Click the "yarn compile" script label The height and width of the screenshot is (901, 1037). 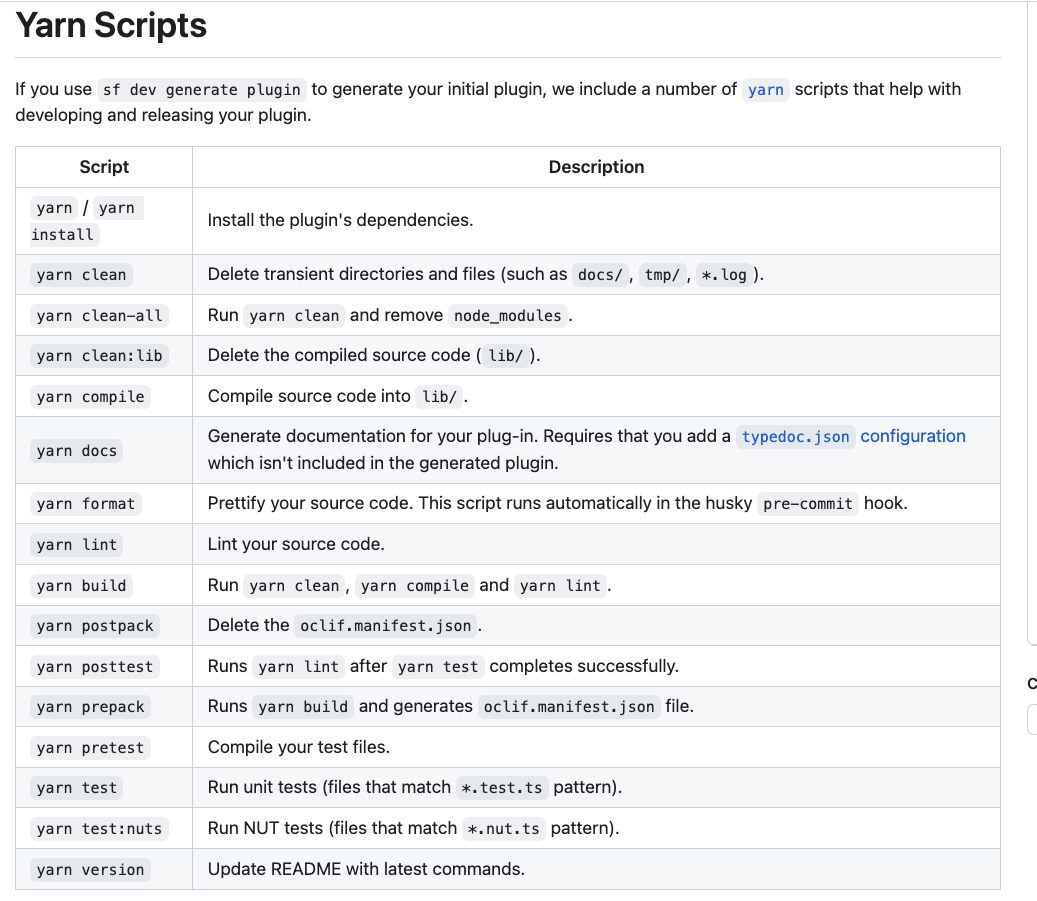point(89,396)
